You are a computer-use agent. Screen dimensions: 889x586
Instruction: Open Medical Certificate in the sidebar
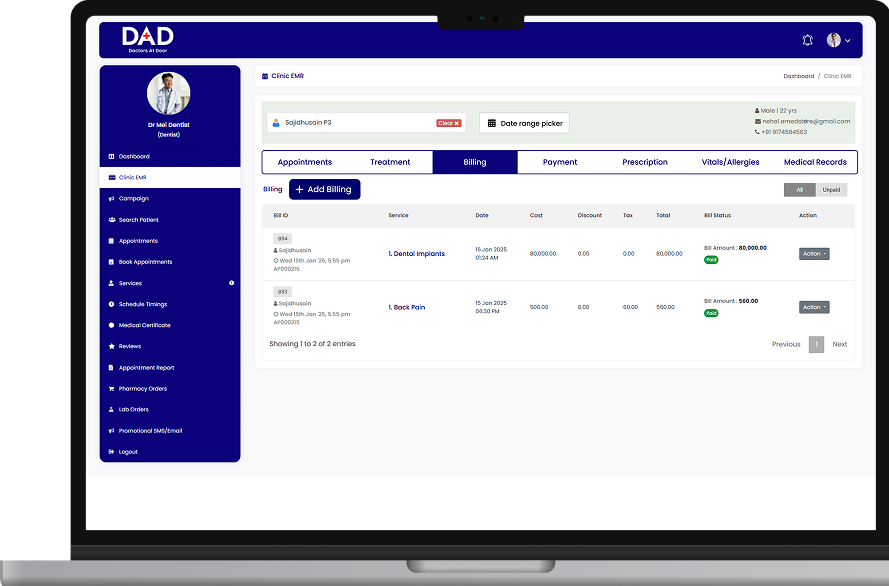144,326
